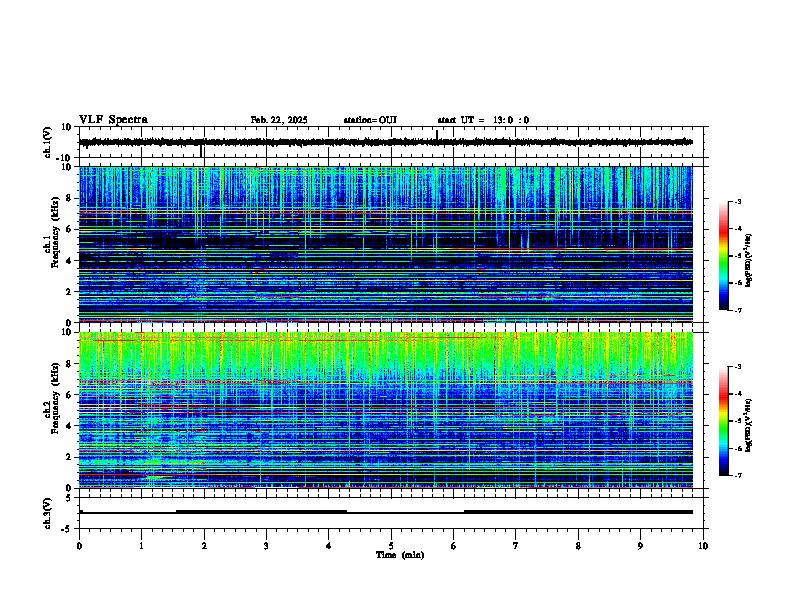Click the ch.2 colorbar "log(PSD)" label
This screenshot has width=792, height=612.
(749, 425)
